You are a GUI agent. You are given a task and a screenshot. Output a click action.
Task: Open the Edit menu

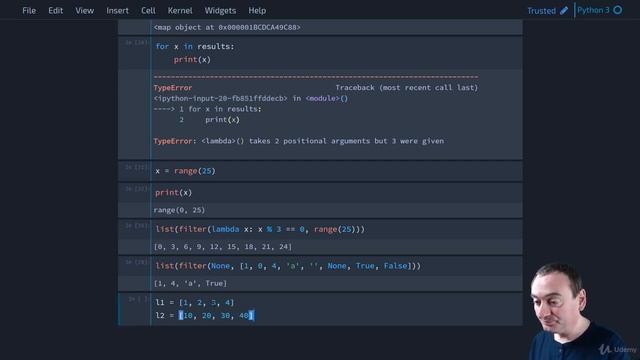56,11
